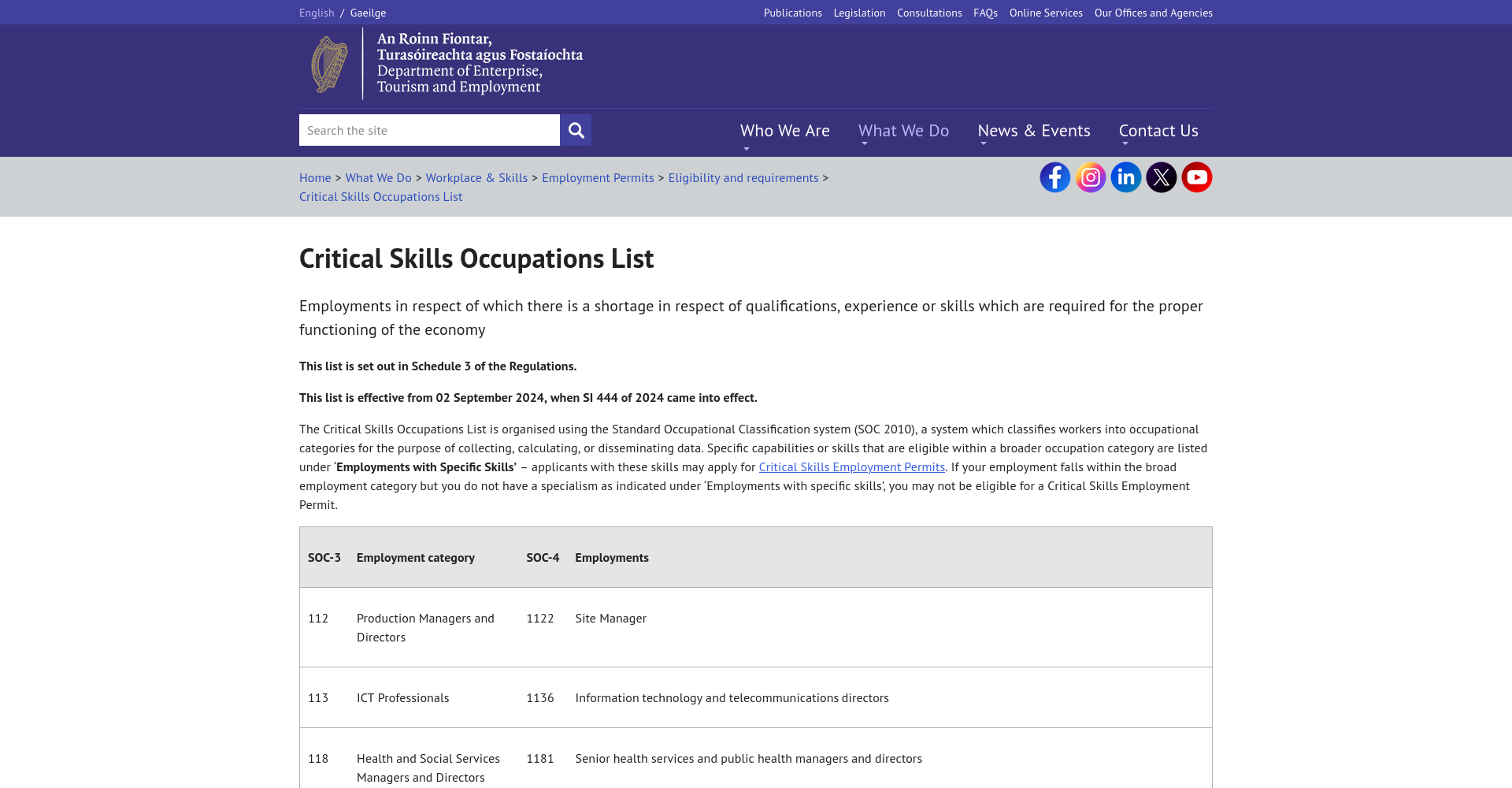Go to Publications in top bar

(x=792, y=13)
